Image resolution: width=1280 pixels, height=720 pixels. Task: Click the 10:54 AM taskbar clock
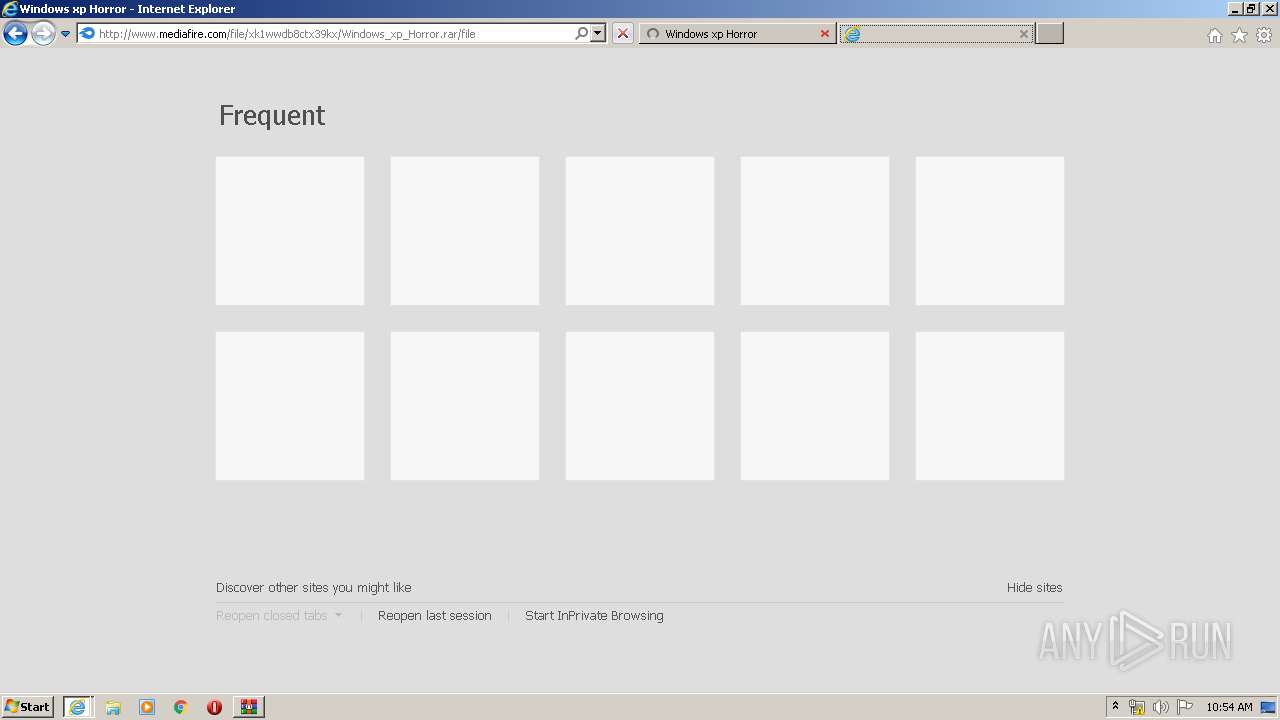coord(1229,707)
